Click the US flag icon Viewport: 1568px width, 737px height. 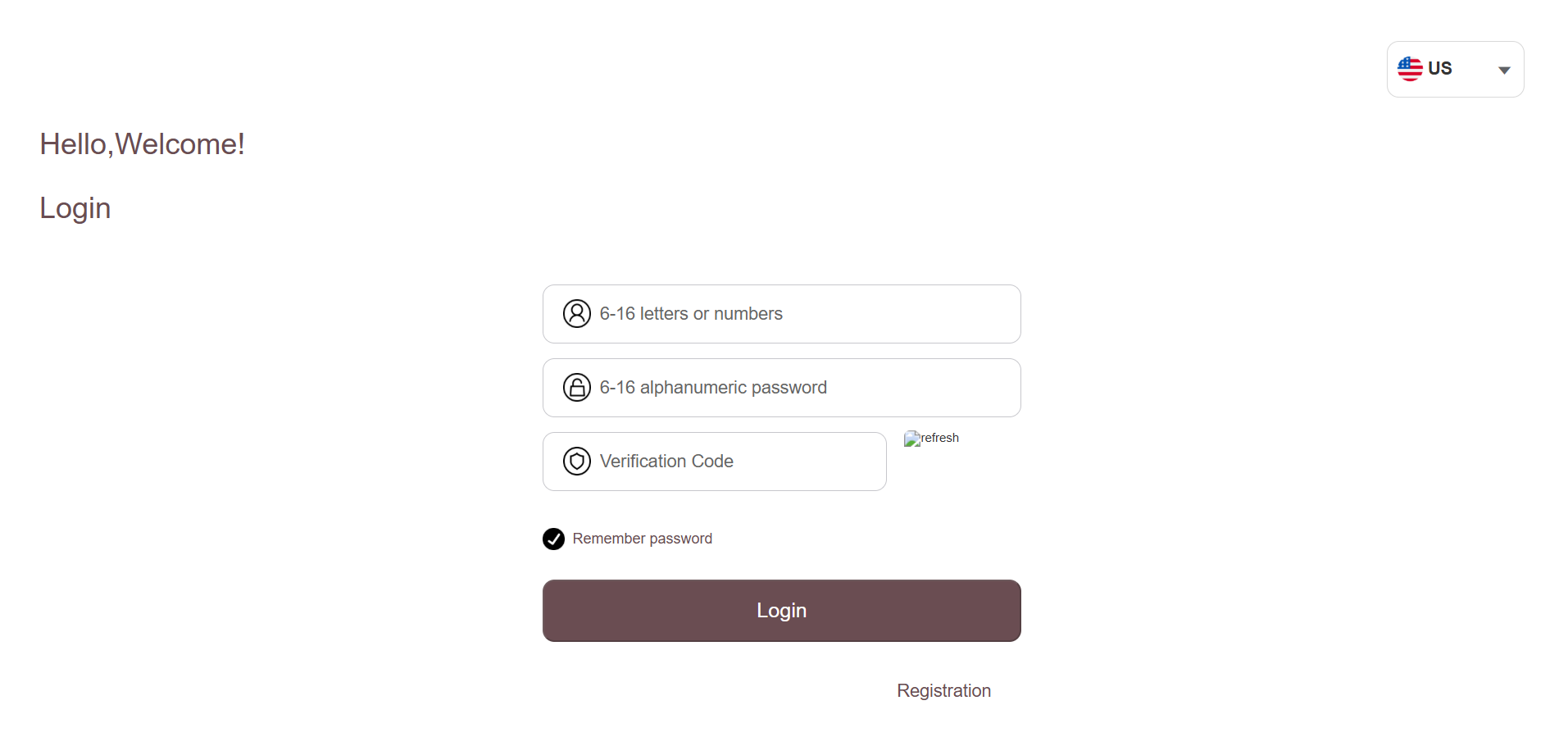(x=1410, y=69)
